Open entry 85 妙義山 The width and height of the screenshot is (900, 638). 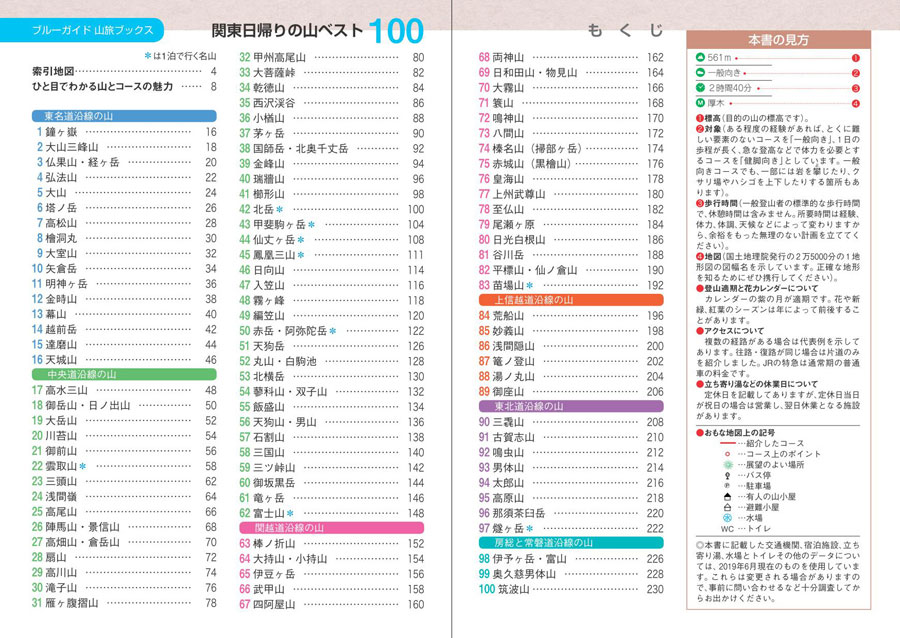tap(571, 331)
